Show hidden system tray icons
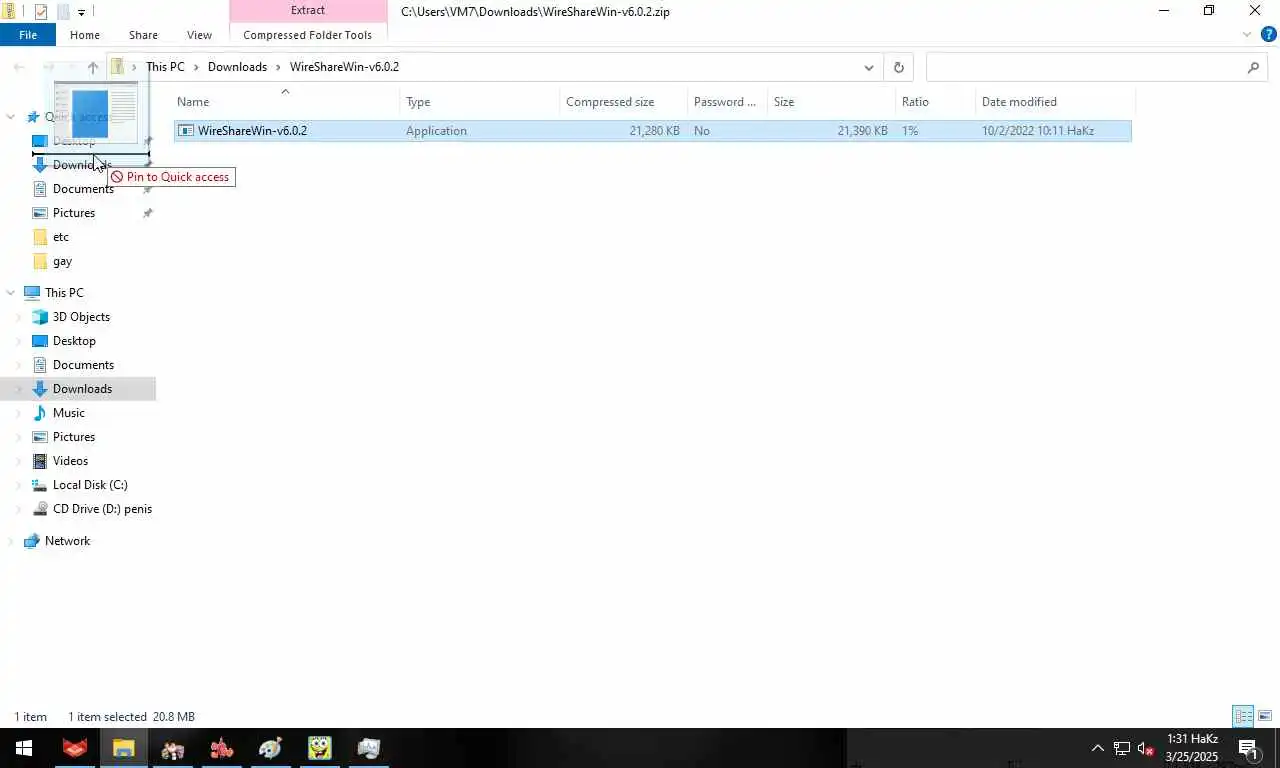The height and width of the screenshot is (768, 1280). [1098, 748]
